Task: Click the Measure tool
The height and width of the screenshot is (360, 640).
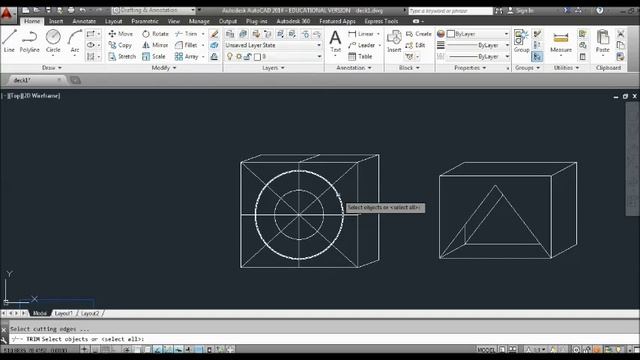Action: point(561,42)
